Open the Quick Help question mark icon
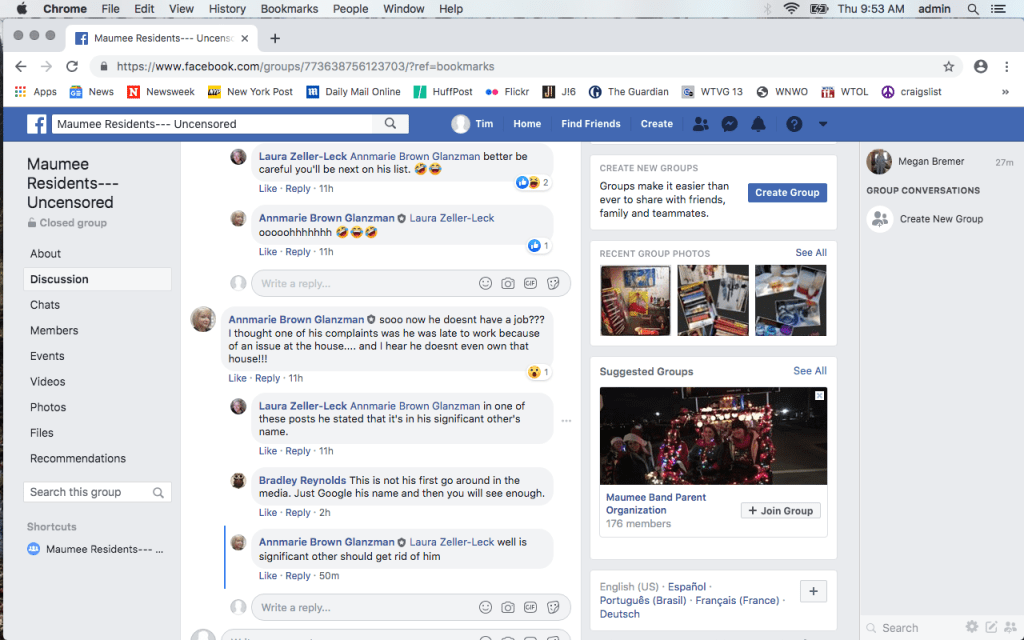The image size is (1024, 640). (794, 124)
